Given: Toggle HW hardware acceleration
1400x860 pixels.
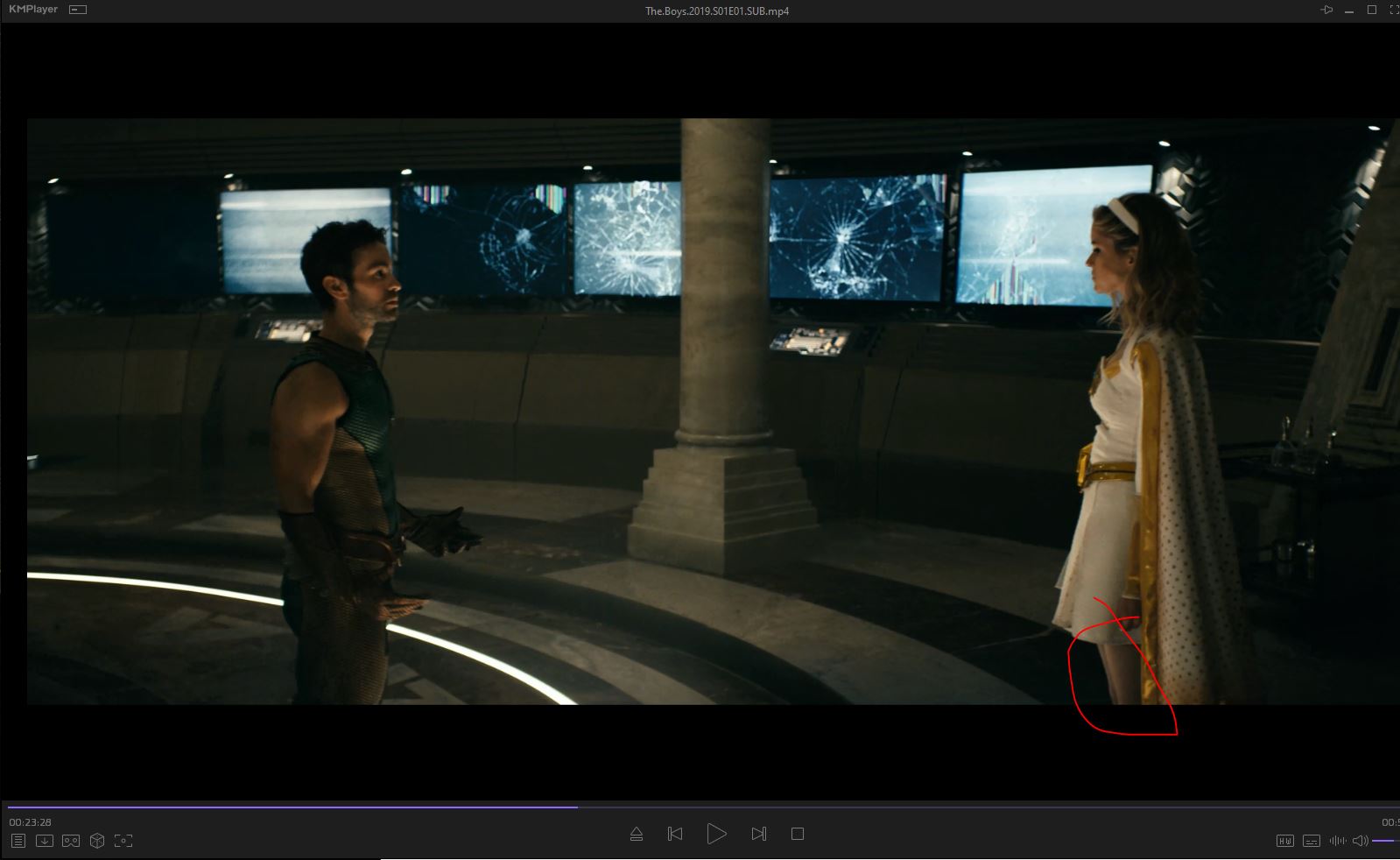Looking at the screenshot, I should pyautogui.click(x=1284, y=841).
